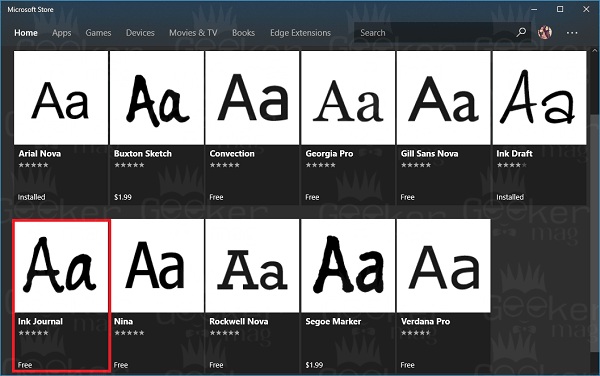Open the Edge Extensions tab
The image size is (600, 376).
[x=300, y=33]
